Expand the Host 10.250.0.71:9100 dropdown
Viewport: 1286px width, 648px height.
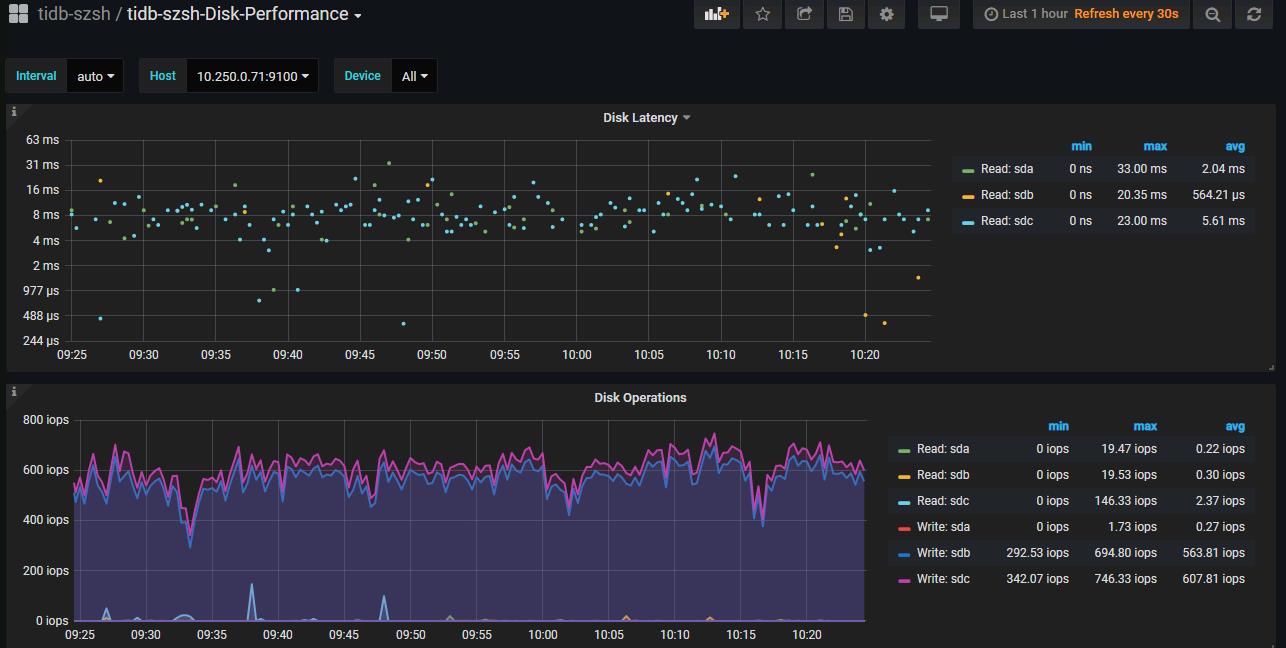click(x=252, y=76)
